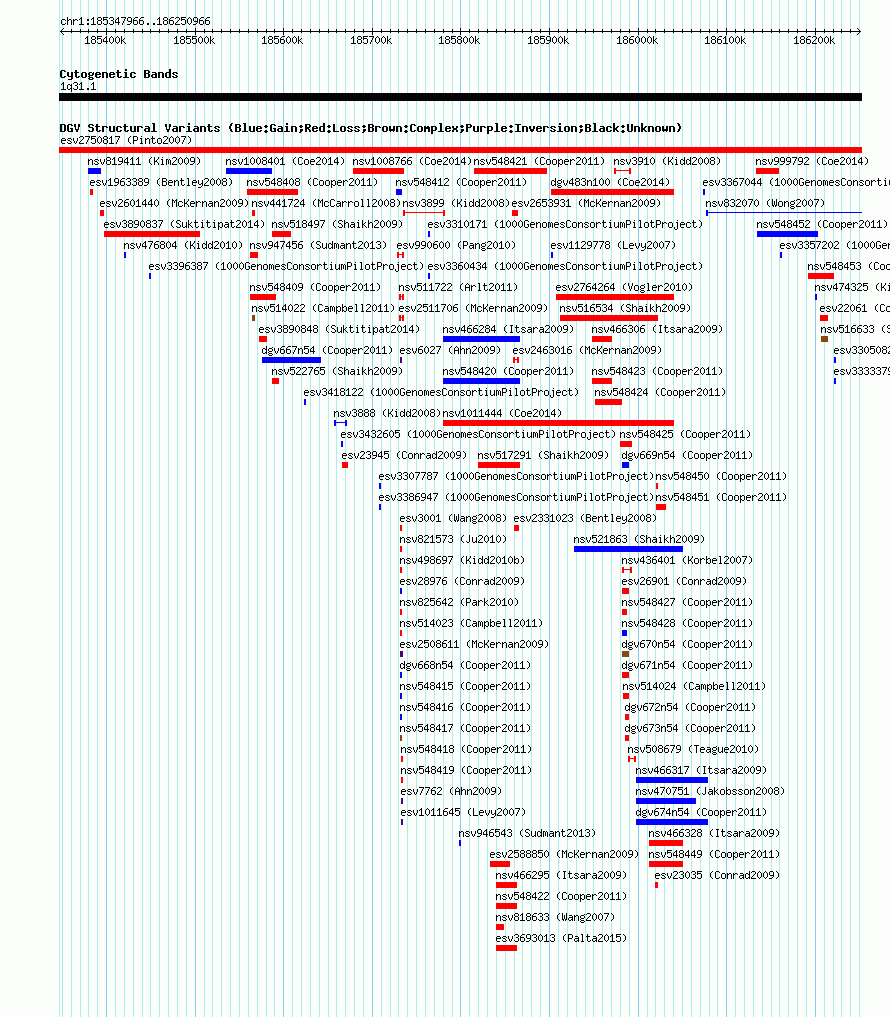
Task: Open nsv819411 (Kim2009) variant label
Action: pos(145,161)
